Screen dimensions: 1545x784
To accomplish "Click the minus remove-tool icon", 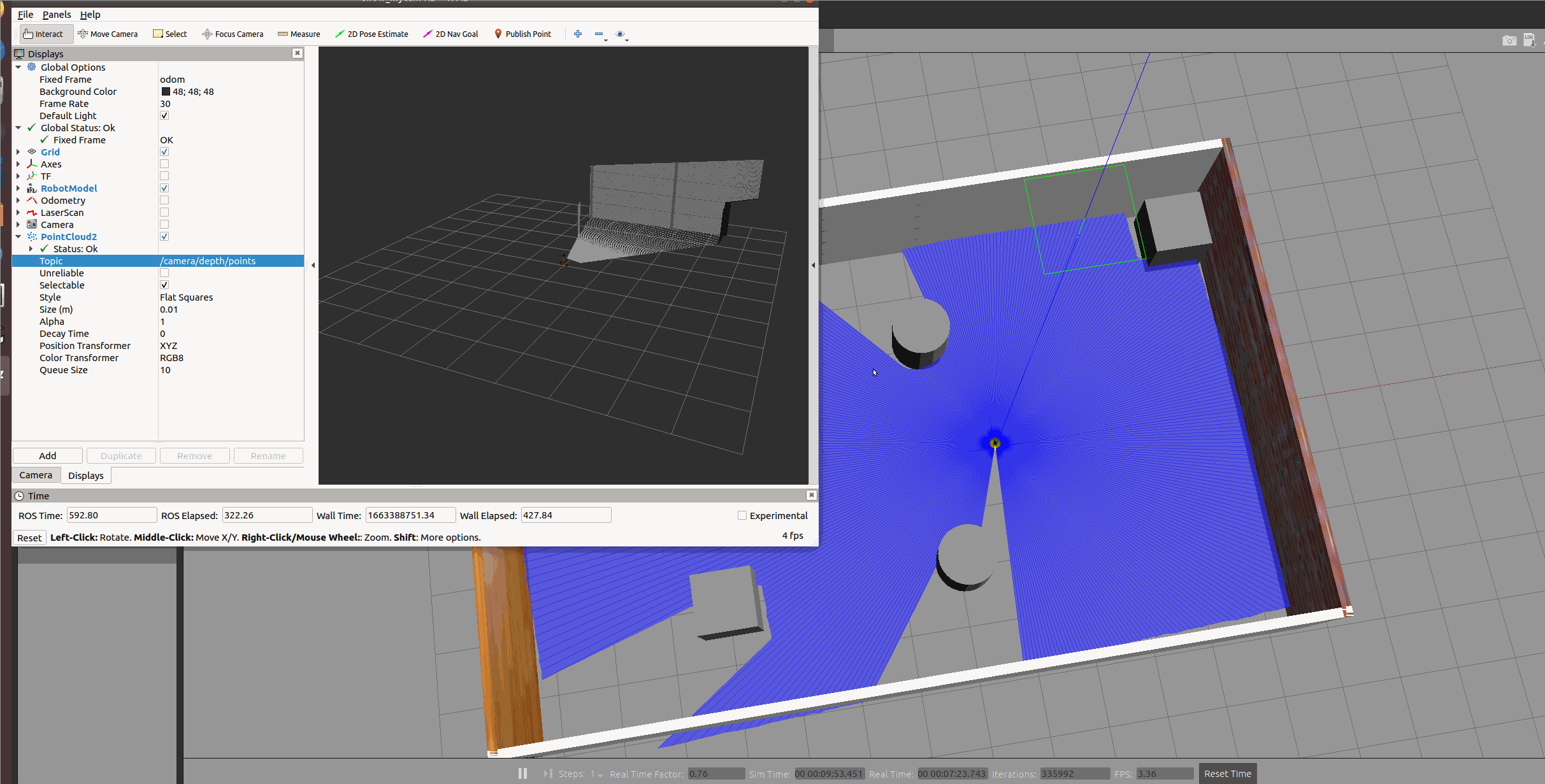I will point(599,34).
